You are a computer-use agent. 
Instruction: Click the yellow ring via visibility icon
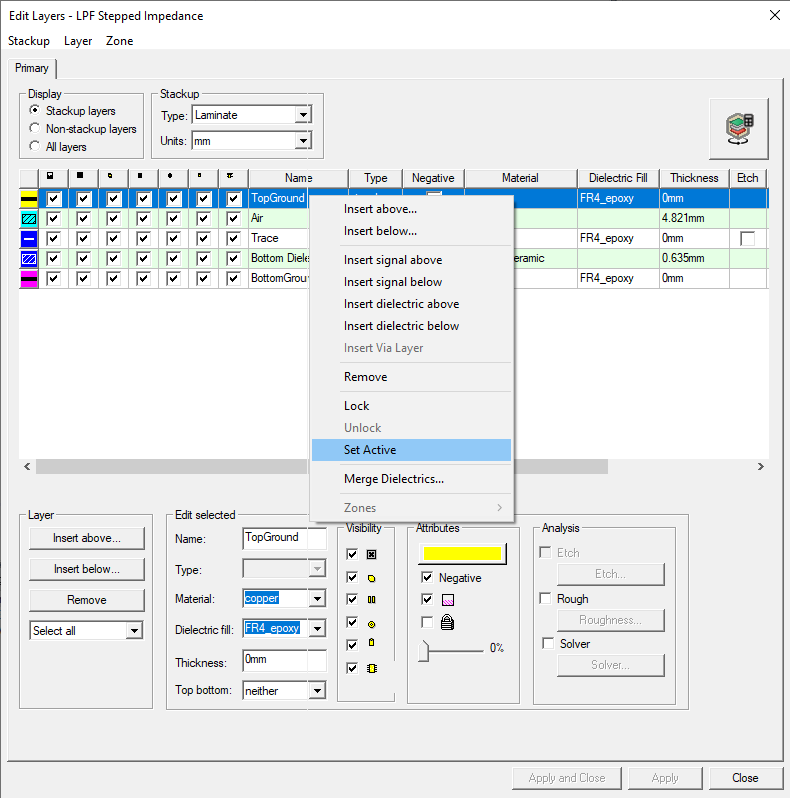372,624
